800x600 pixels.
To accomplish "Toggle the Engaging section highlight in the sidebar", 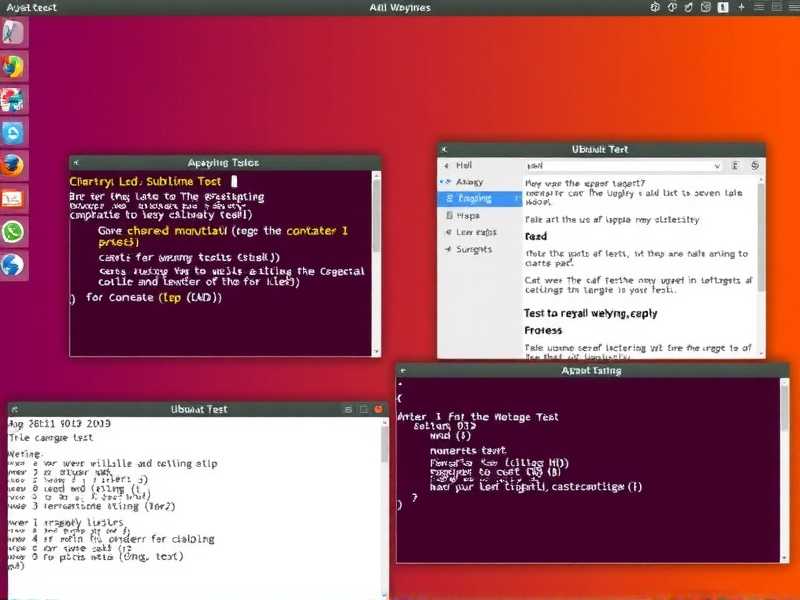I will point(476,197).
